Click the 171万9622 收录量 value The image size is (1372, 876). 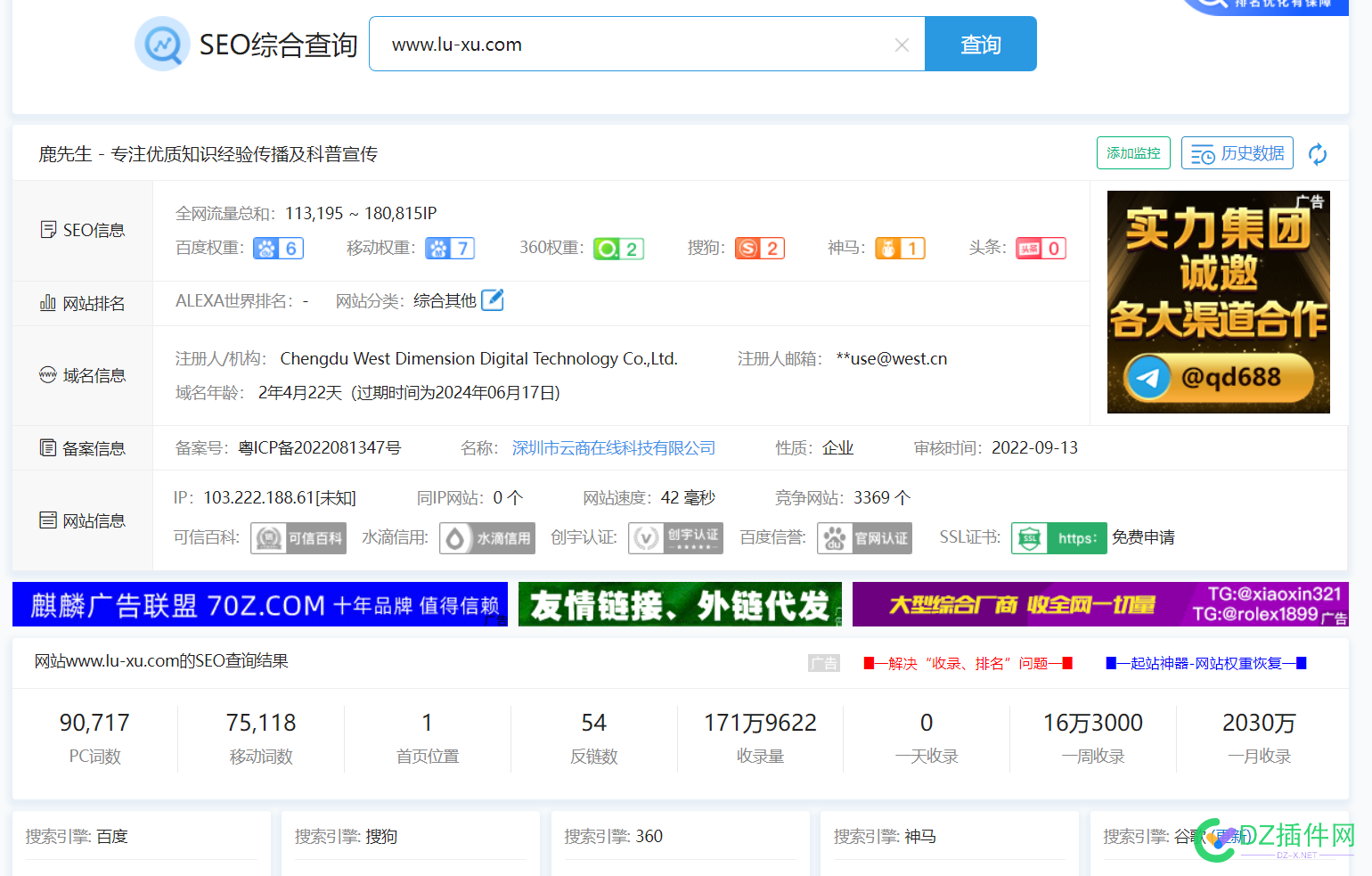click(760, 723)
